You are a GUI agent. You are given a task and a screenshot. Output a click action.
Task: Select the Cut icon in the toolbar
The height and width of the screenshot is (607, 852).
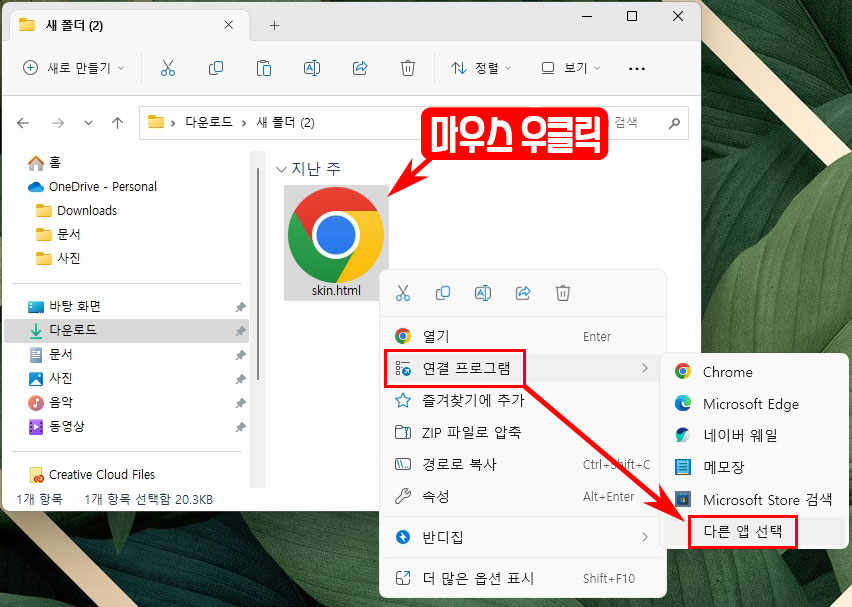click(167, 69)
